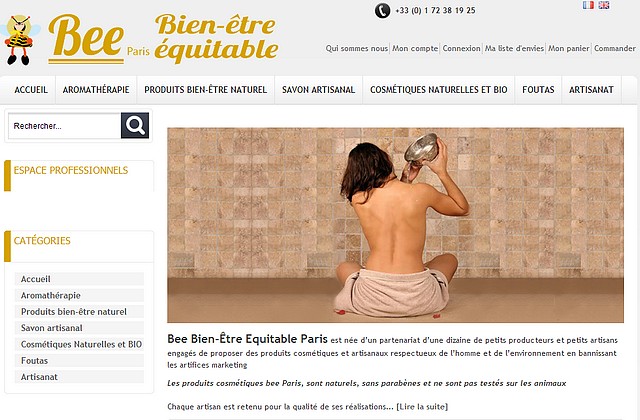Click the Bee Paris gold logo text
Image resolution: width=640 pixels, height=420 pixels.
[98, 39]
